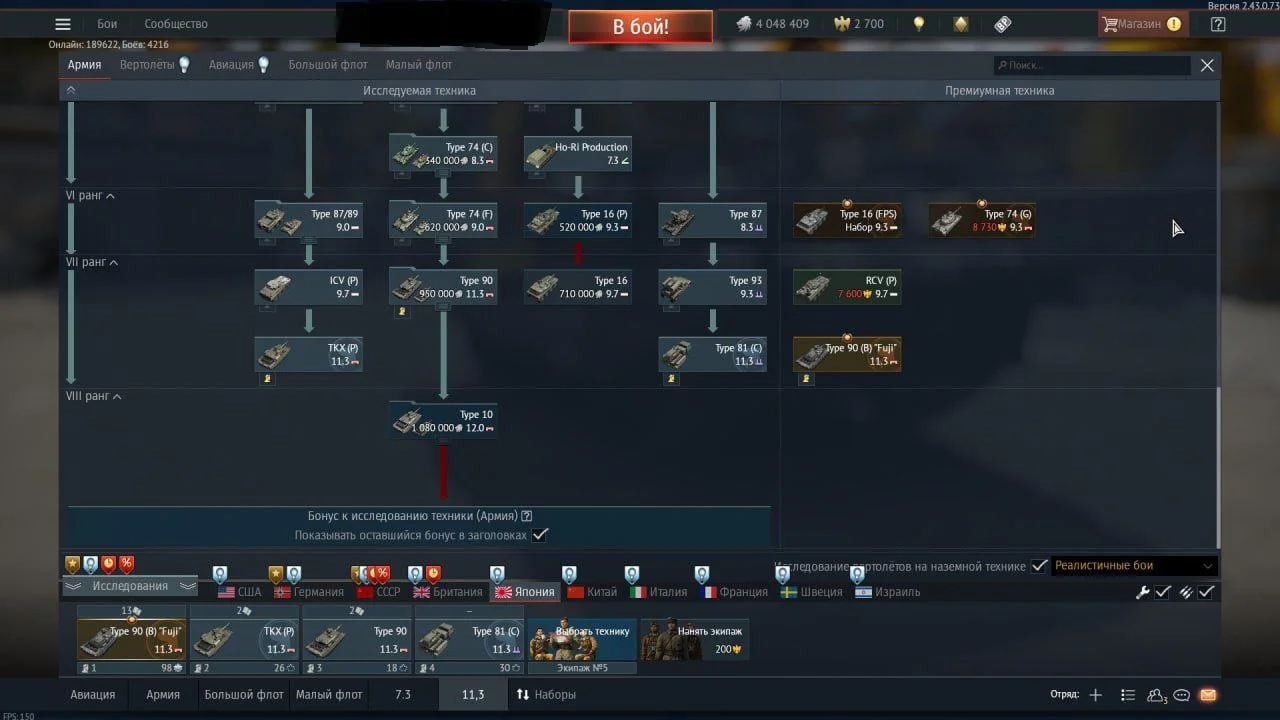Click Нанять экипаж recruit crew button

[694, 639]
